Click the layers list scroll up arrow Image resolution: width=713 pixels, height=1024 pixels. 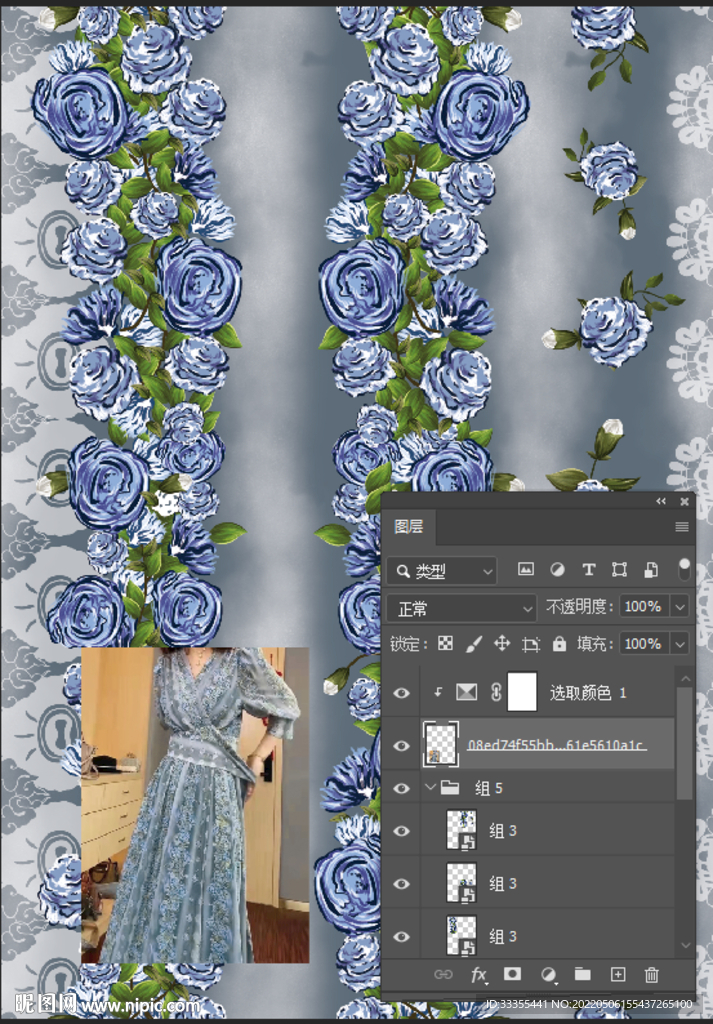684,677
